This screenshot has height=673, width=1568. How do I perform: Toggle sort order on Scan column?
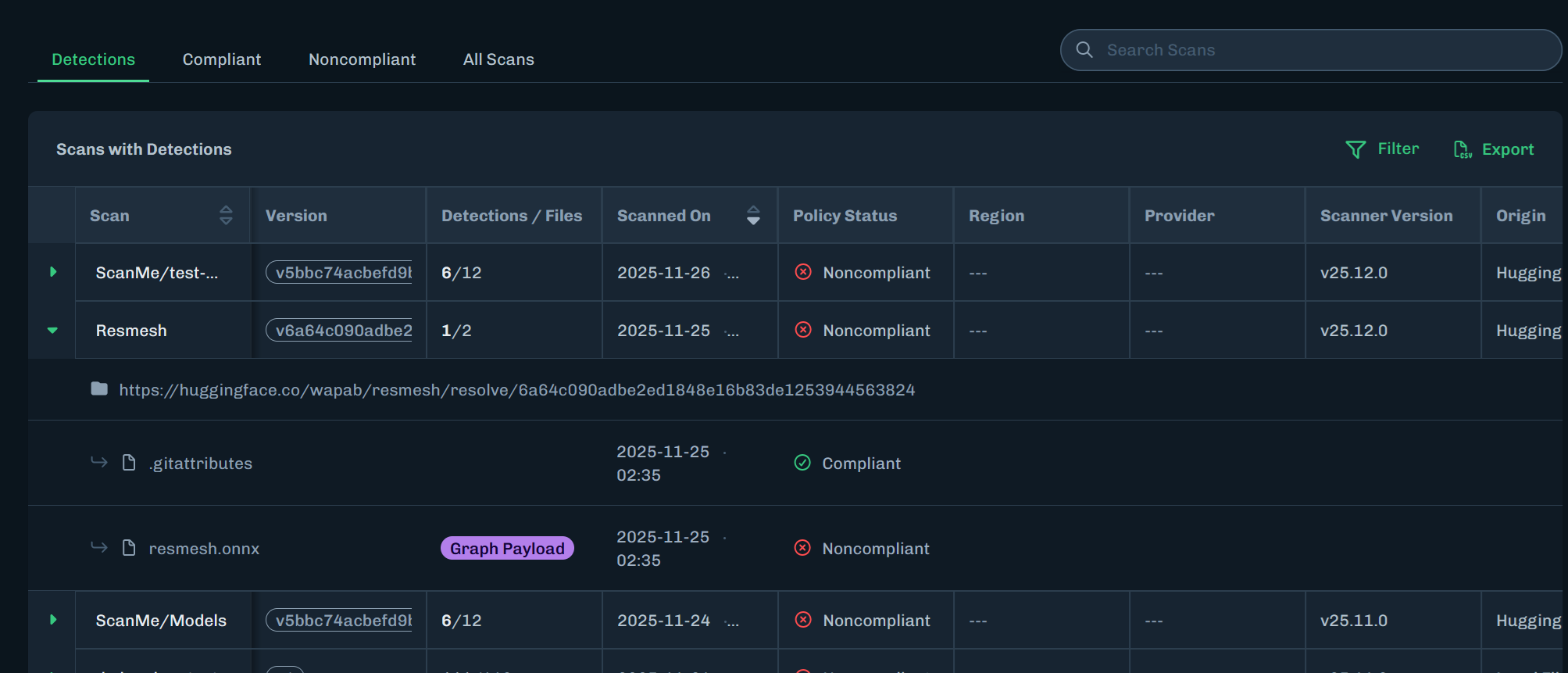[226, 215]
